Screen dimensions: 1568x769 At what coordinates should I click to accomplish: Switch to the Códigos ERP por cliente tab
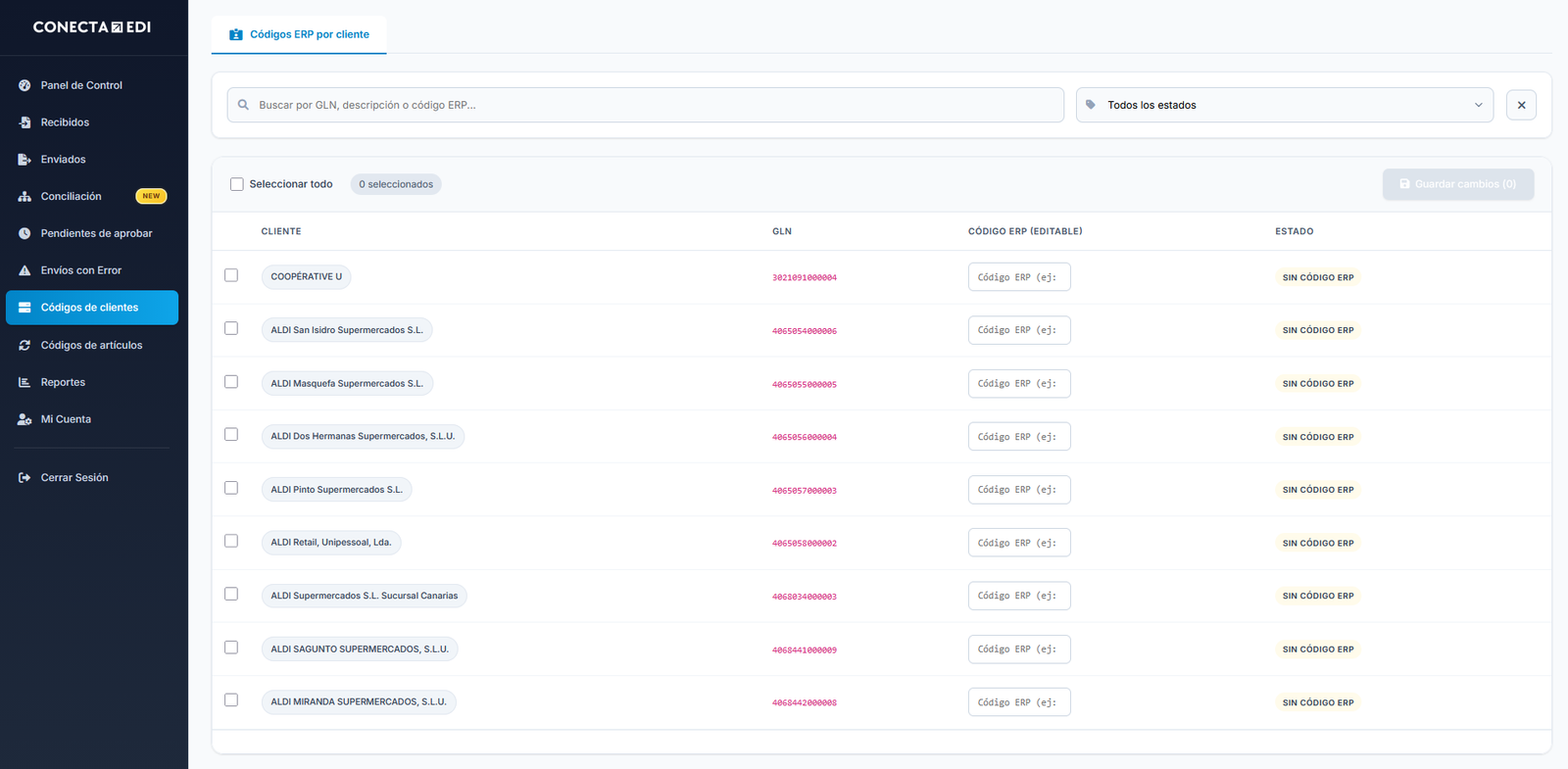pyautogui.click(x=299, y=34)
